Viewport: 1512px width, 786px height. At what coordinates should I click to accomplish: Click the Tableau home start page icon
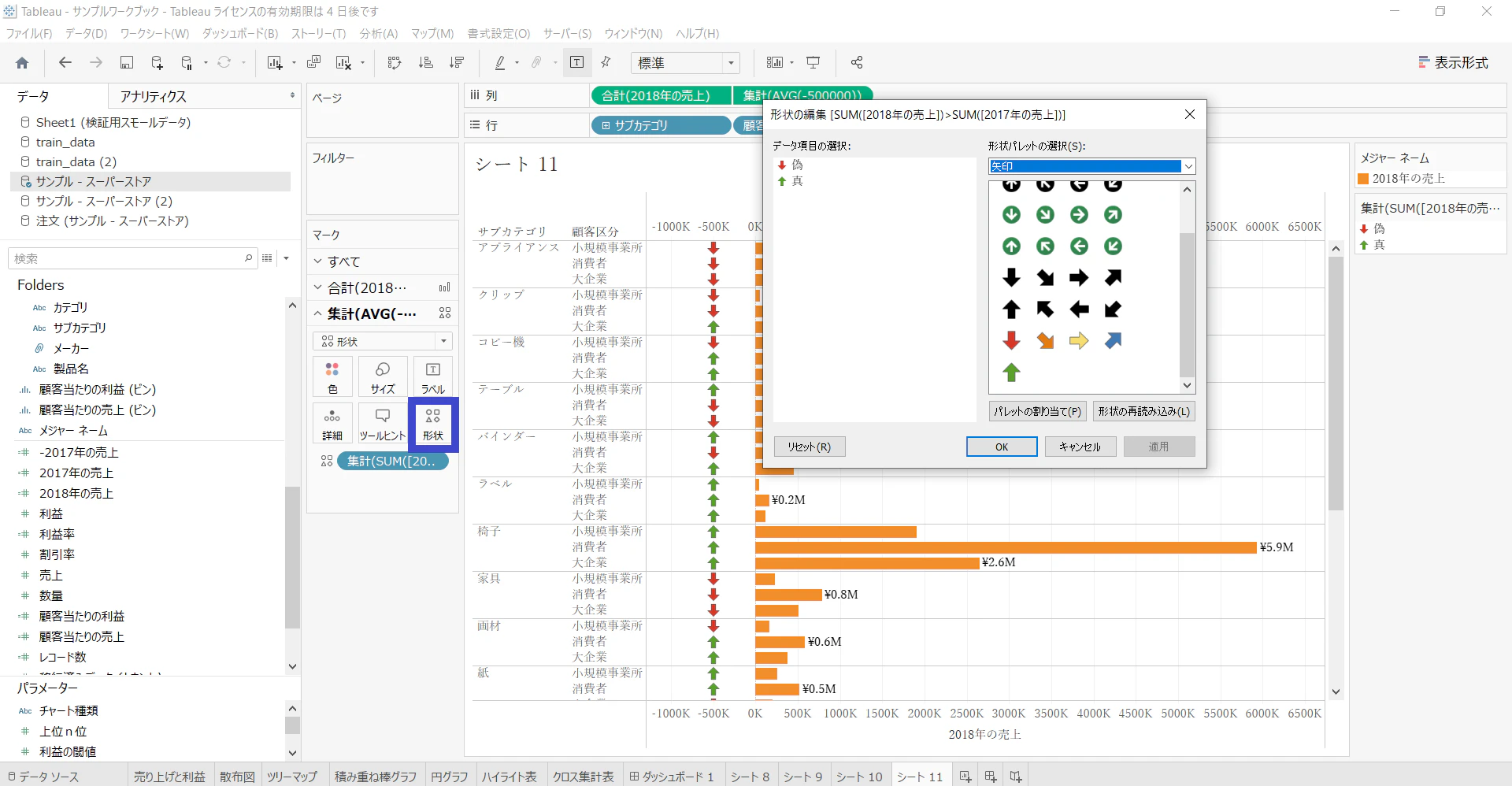pyautogui.click(x=22, y=63)
